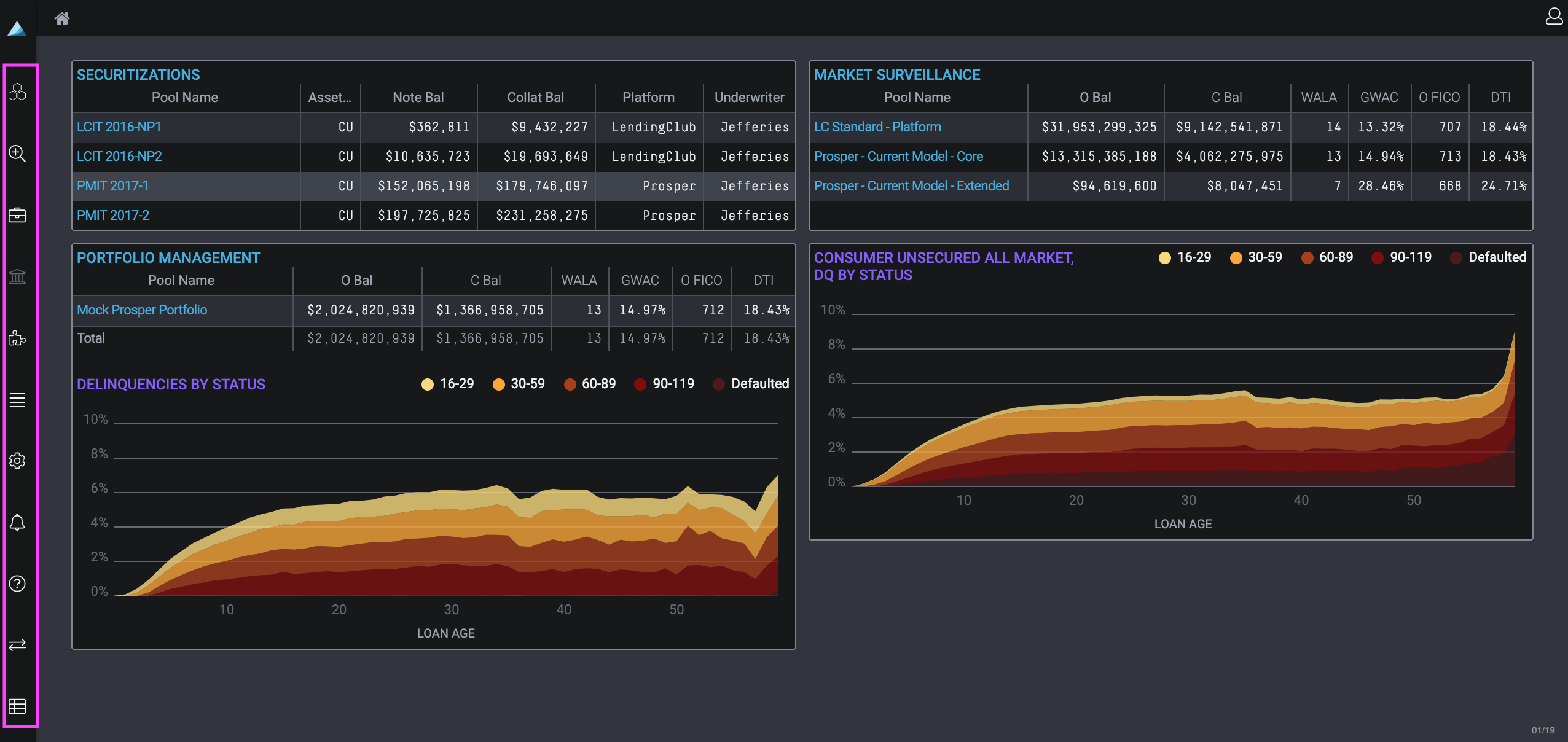Open the briefcase portfolio sidebar icon
Viewport: 1568px width, 742px height.
(x=17, y=215)
